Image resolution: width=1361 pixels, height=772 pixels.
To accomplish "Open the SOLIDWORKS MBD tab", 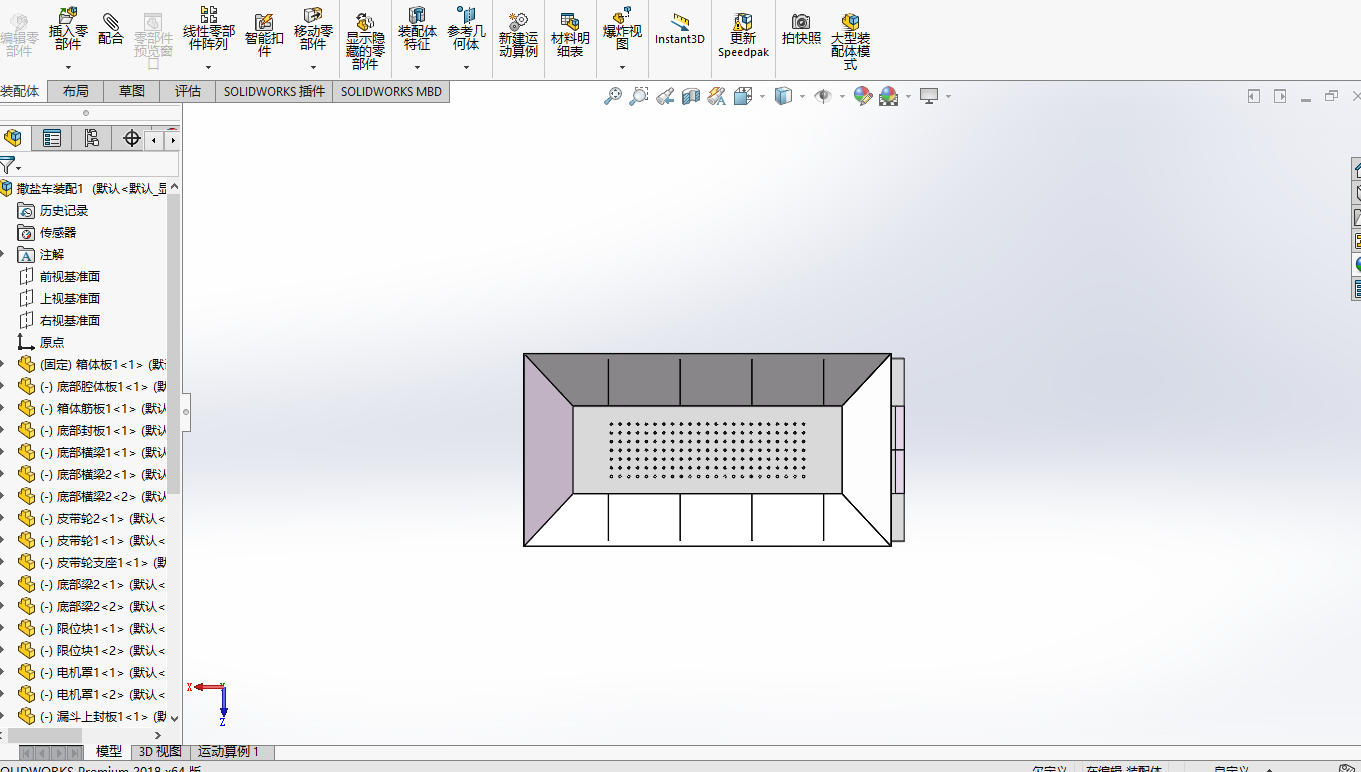I will (x=391, y=91).
